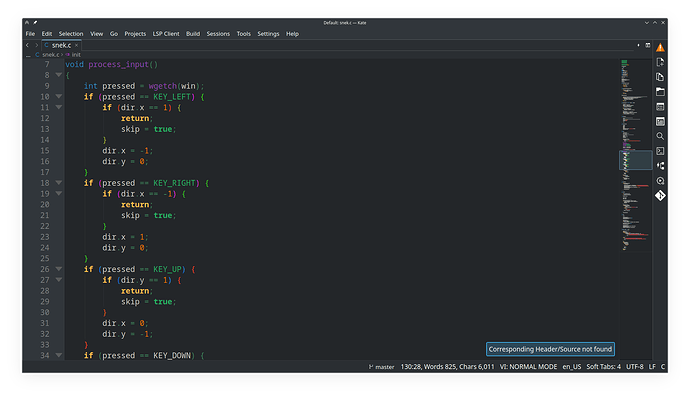Open the LF line ending selector
Viewport: 690px width, 398px height.
tap(652, 367)
